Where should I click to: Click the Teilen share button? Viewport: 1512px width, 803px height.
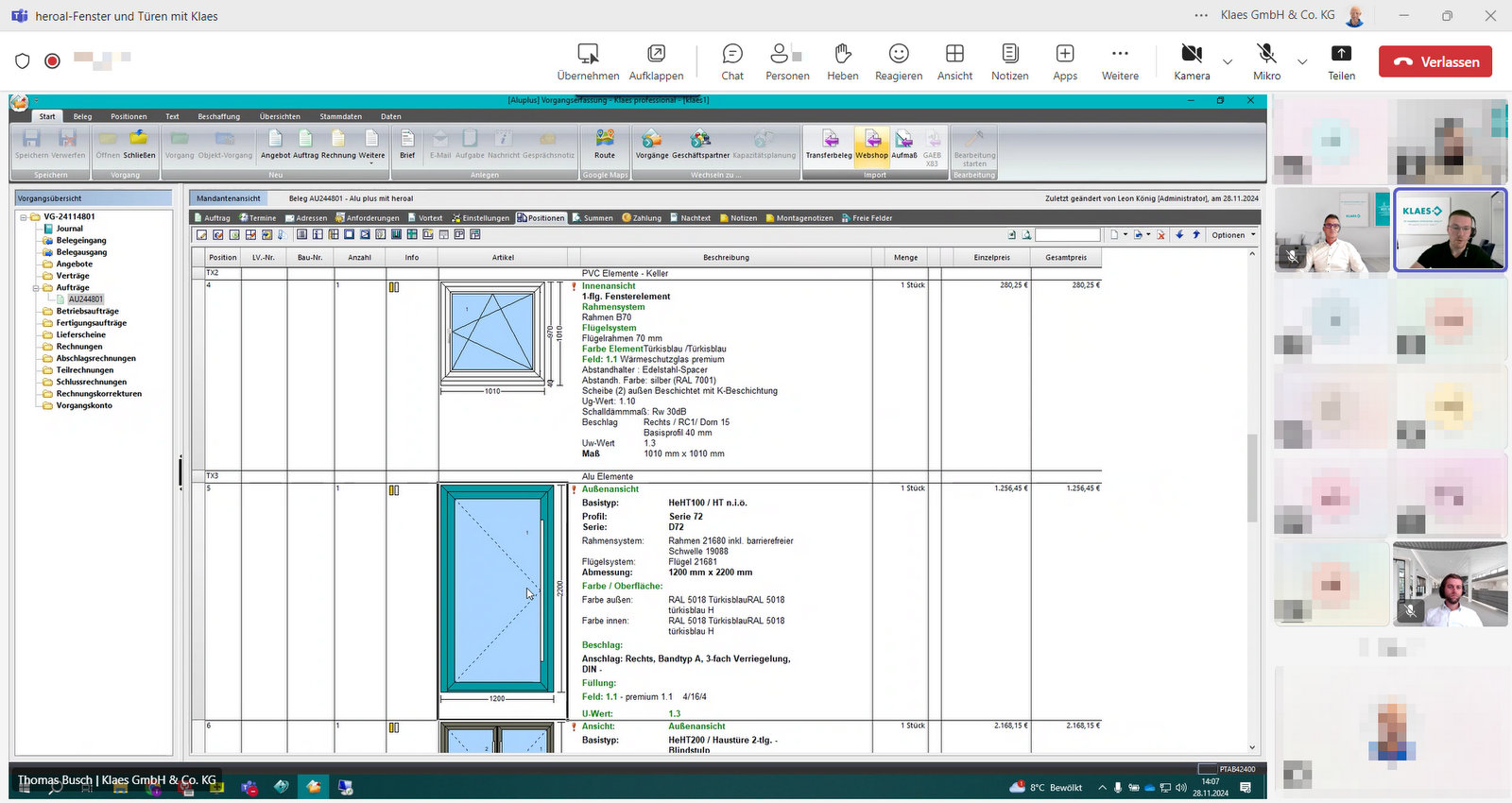click(x=1342, y=62)
